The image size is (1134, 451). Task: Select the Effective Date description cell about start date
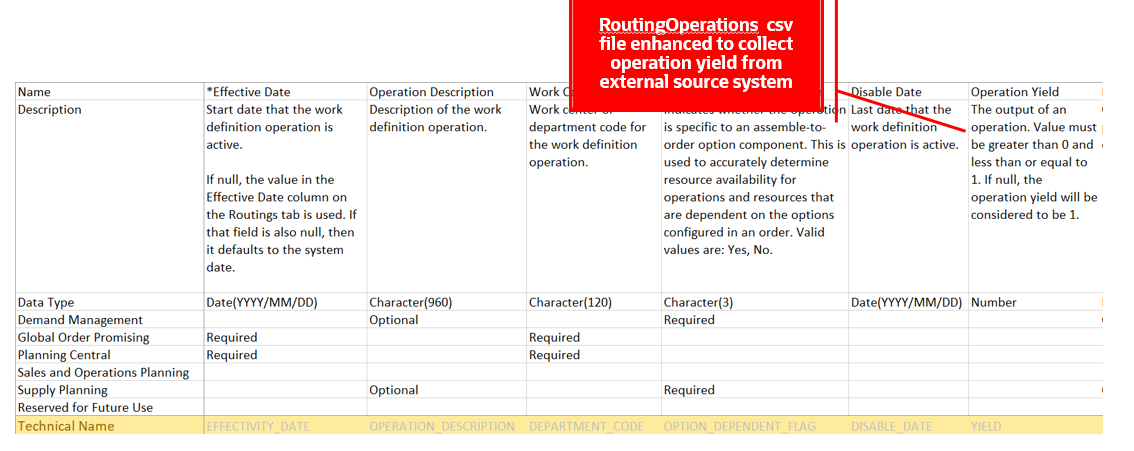(286, 197)
